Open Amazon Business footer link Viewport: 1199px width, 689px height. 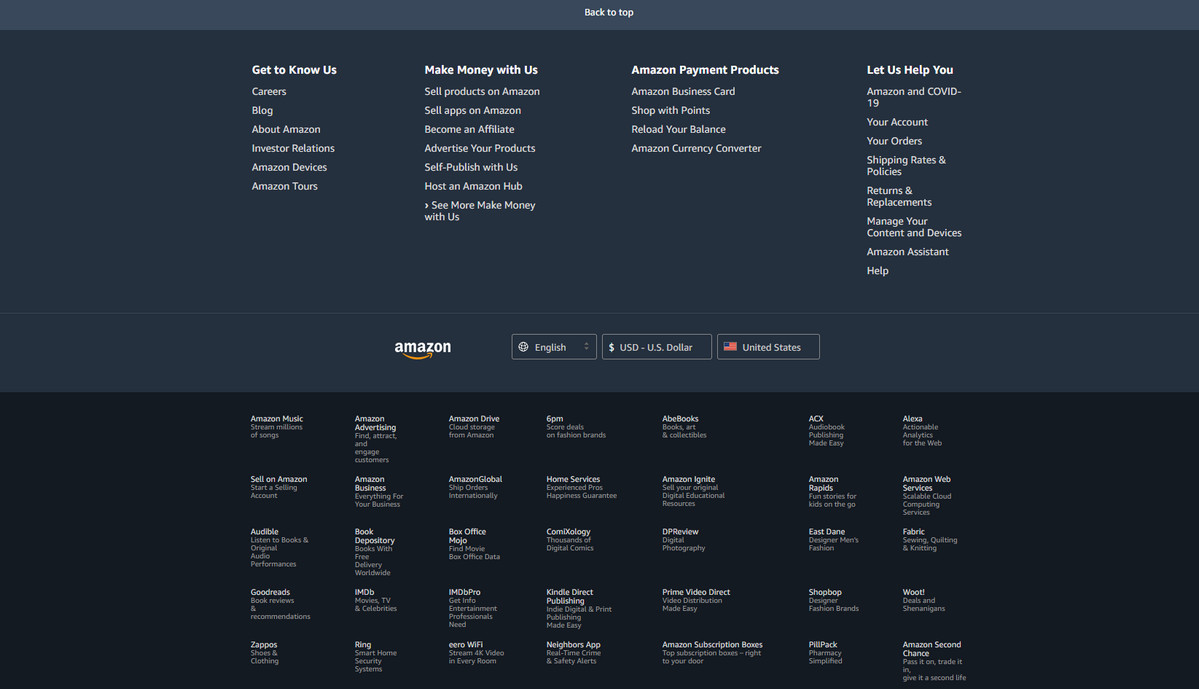[x=379, y=492]
